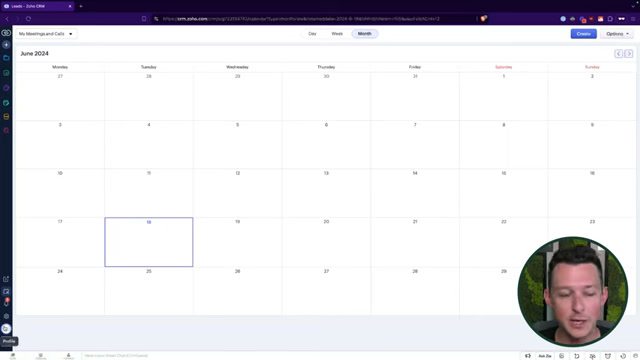The height and width of the screenshot is (360, 640).
Task: Click the alarm clock icon in bottom bar
Action: pyautogui.click(x=608, y=356)
